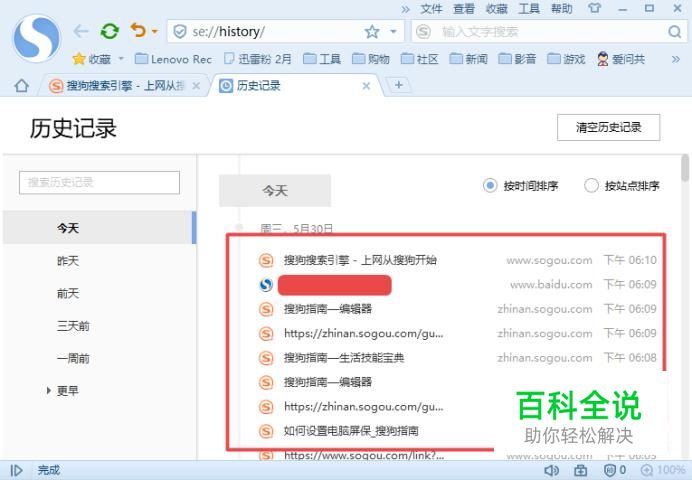Click the 清空历史记录 button
692x480 pixels.
point(608,128)
